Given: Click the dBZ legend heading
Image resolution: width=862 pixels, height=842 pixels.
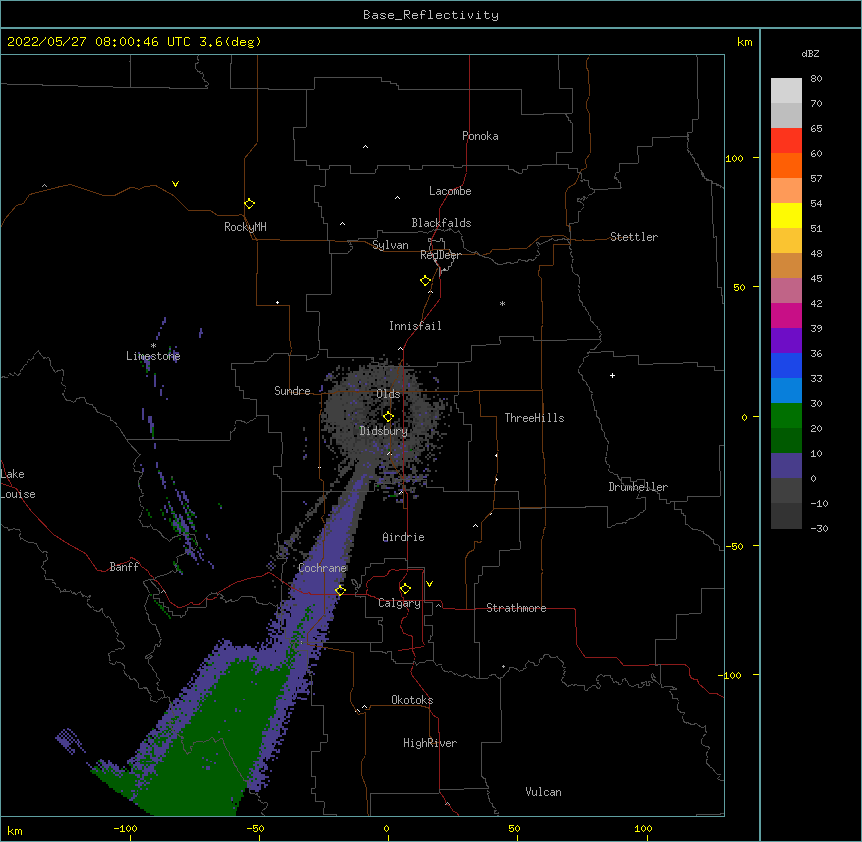Looking at the screenshot, I should click(810, 53).
